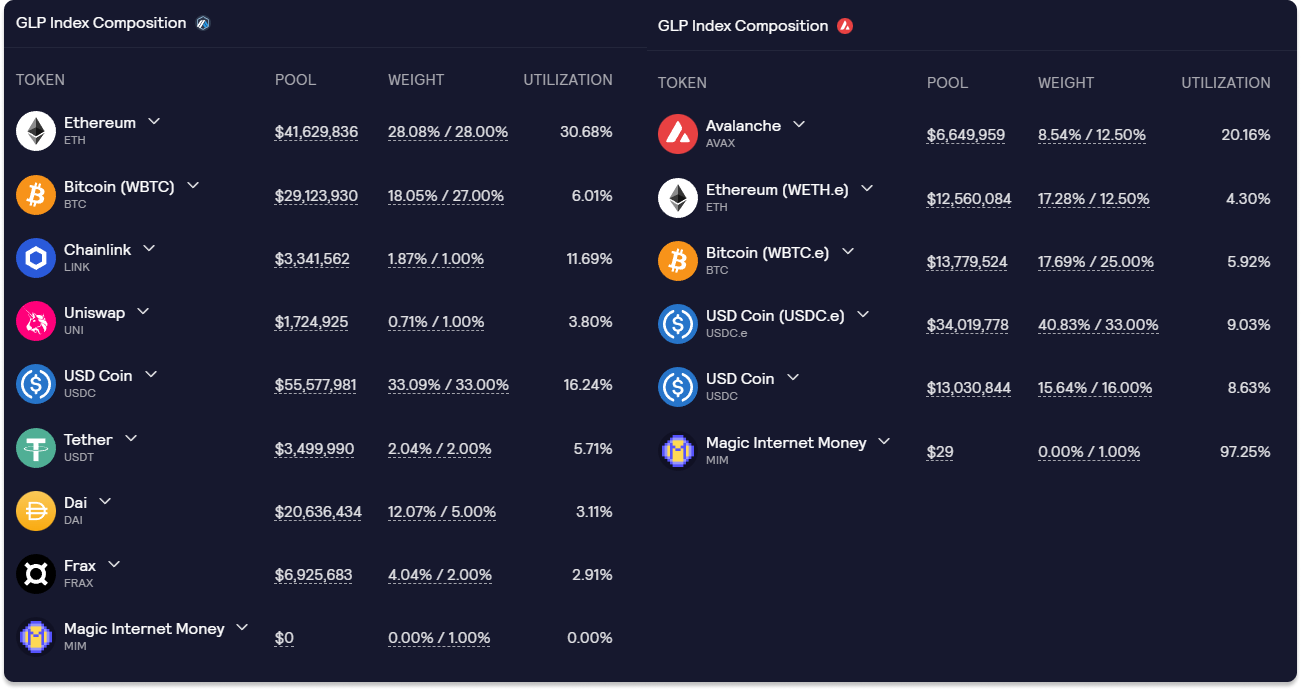The width and height of the screenshot is (1301, 690).
Task: Click the Chainlink weight 1.87% / 1.00%
Action: pos(436,259)
